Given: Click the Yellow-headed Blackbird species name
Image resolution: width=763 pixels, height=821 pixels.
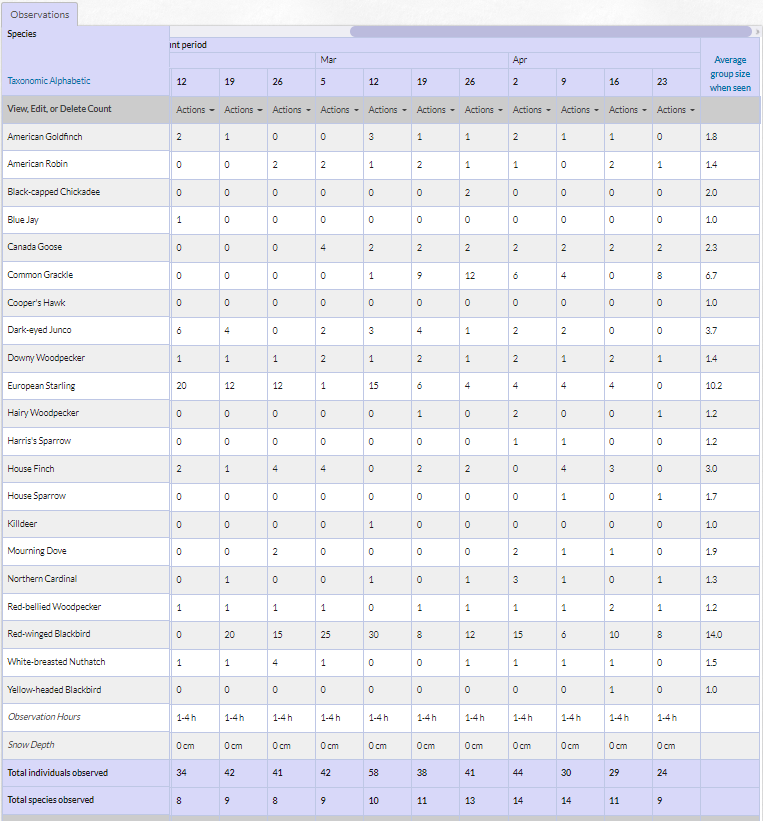Looking at the screenshot, I should coord(54,690).
